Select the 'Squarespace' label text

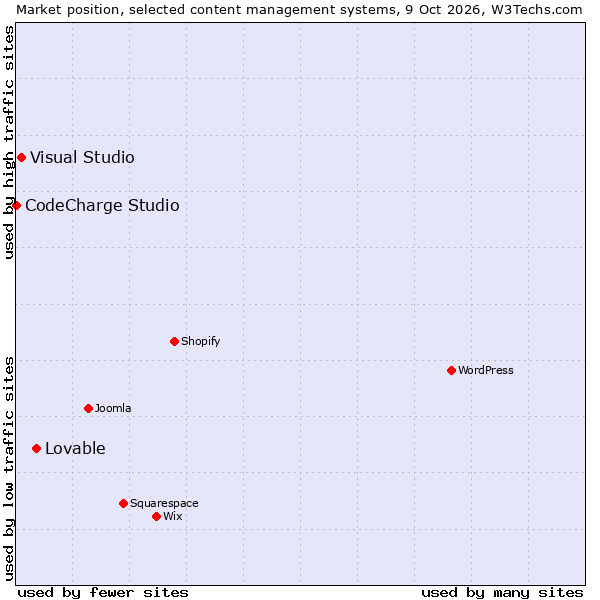pos(164,503)
